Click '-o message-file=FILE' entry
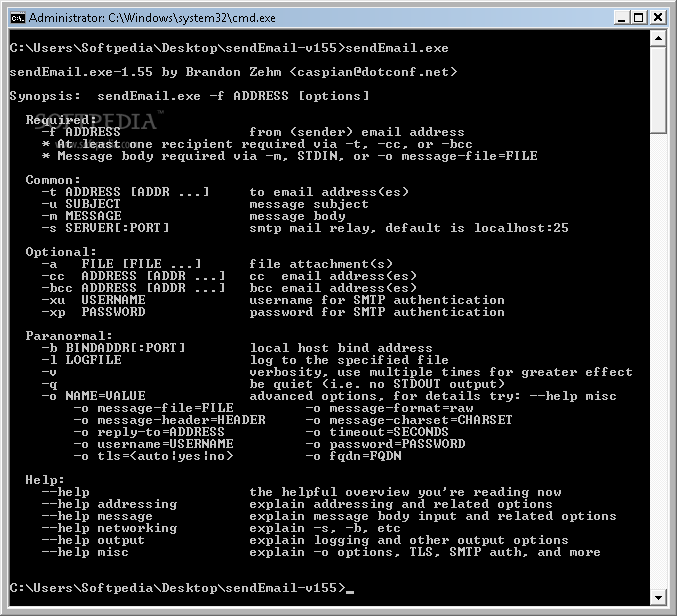The image size is (677, 616). click(153, 408)
